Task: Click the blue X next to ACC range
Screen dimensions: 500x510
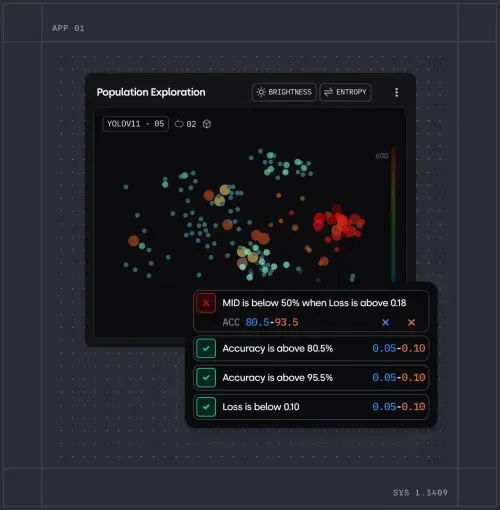Action: click(385, 322)
